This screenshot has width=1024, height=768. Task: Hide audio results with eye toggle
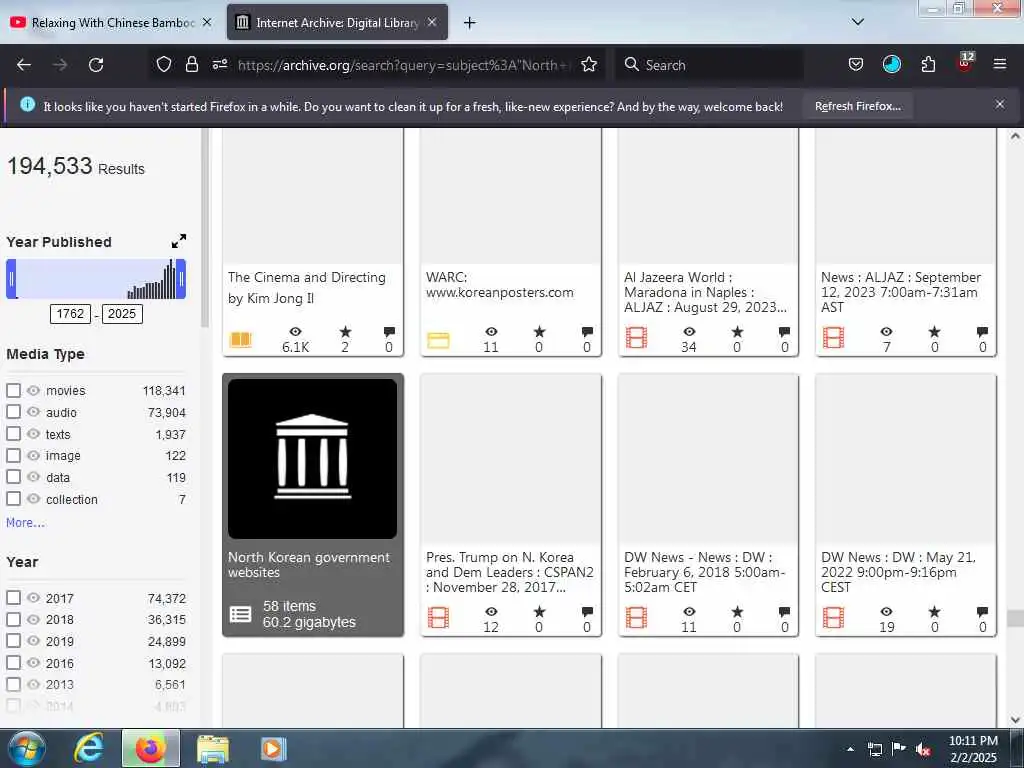point(33,412)
